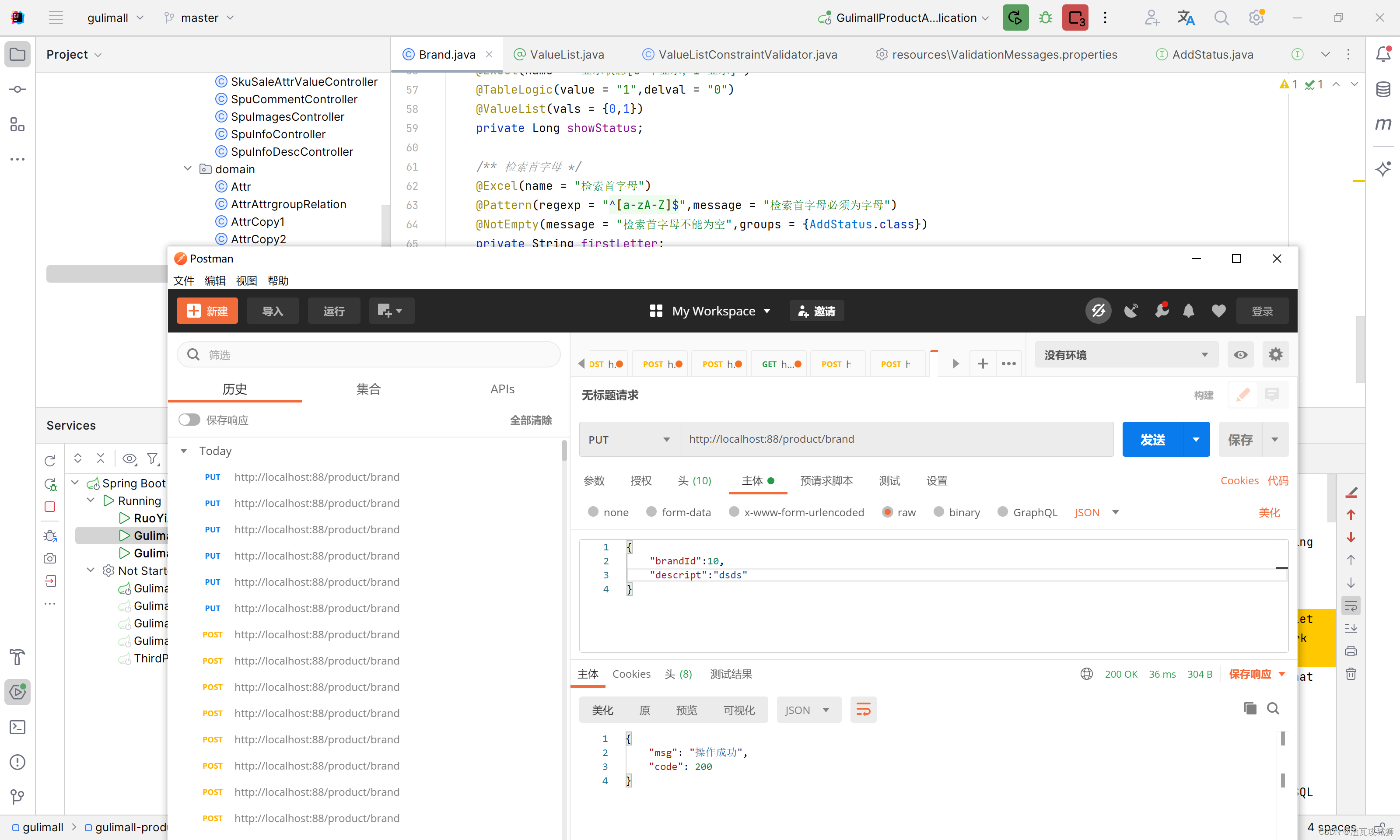Copy response body with copy icon
Image resolution: width=1400 pixels, height=840 pixels.
tap(1250, 709)
